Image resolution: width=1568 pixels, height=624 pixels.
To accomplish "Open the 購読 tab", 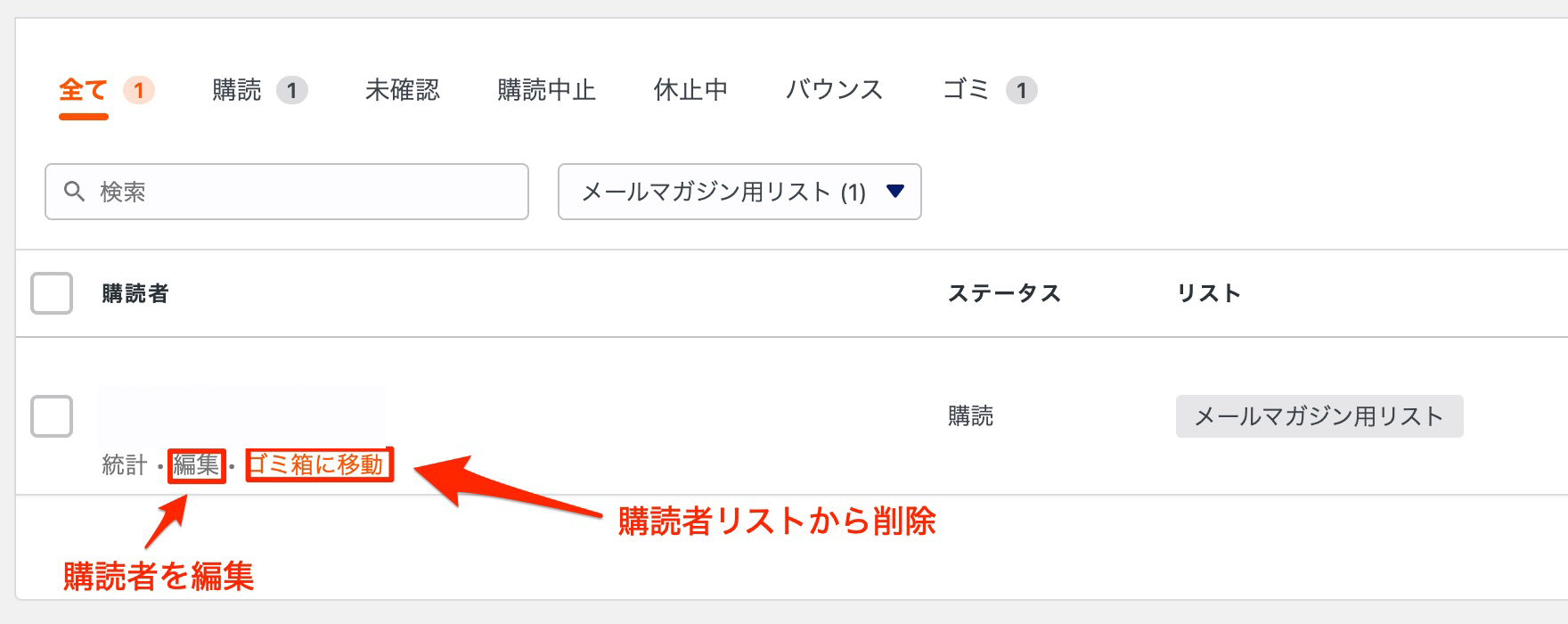I will 237,90.
